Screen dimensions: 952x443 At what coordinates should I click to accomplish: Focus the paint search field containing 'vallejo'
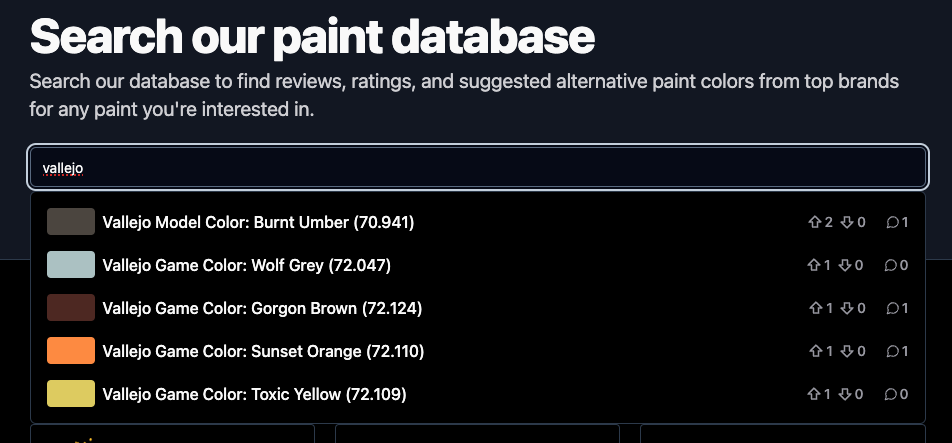478,168
